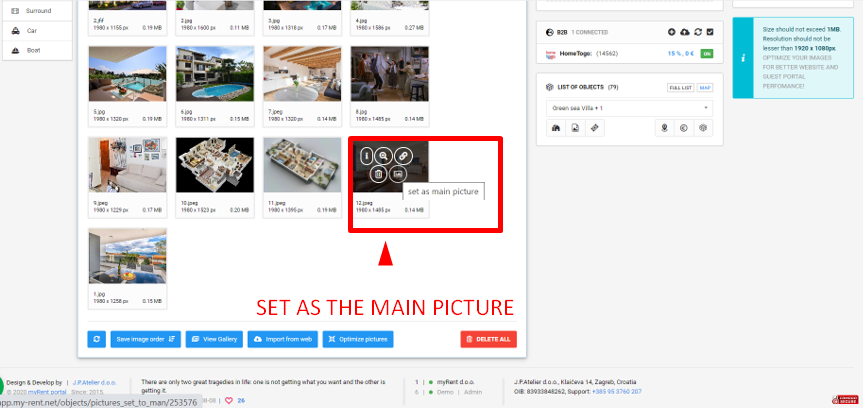Click the red DELETE ALL button
Viewport: 863px width, 408px height.
489,339
